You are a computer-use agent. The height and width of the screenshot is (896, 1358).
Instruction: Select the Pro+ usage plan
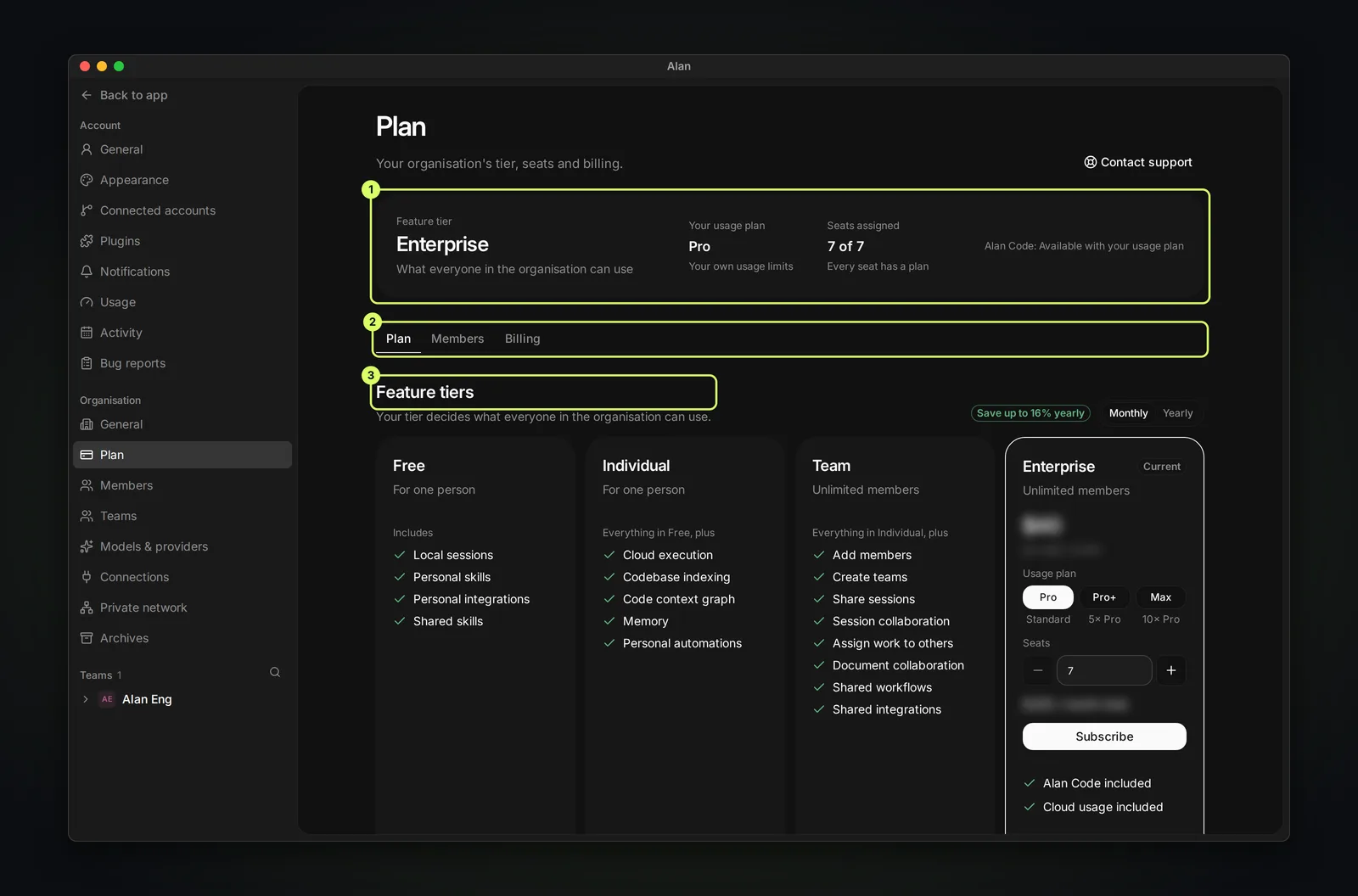click(x=1104, y=597)
